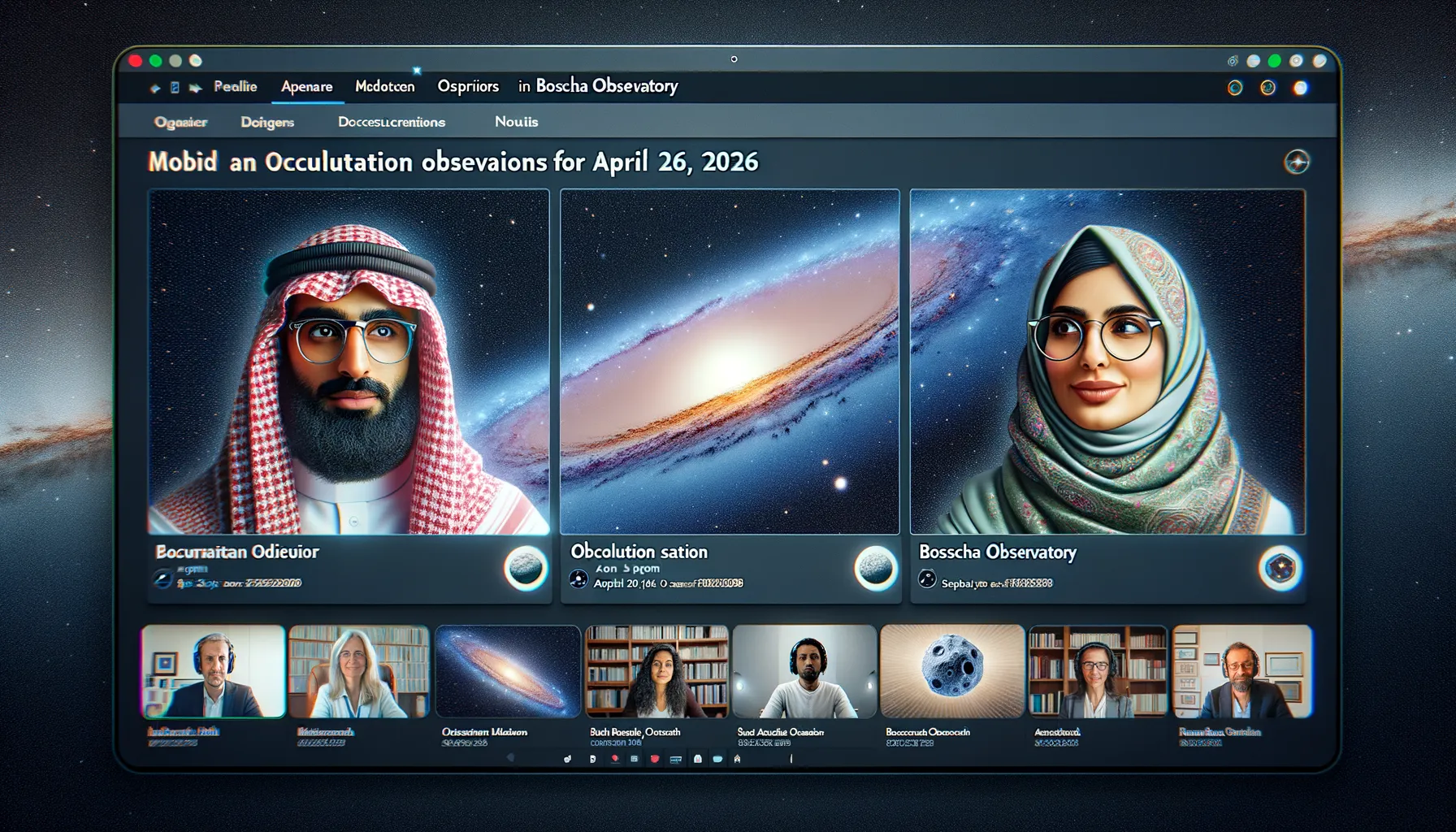Click the small icon left of Sepbalyto text
The width and height of the screenshot is (1456, 832).
tap(926, 579)
